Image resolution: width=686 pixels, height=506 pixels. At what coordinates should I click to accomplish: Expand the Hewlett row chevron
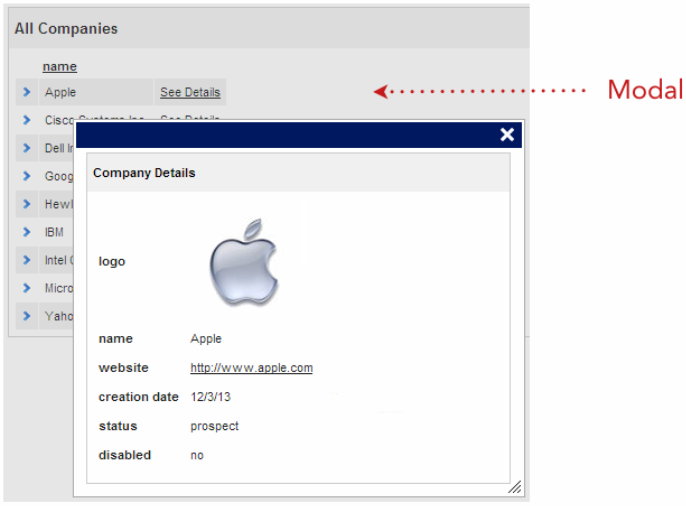click(27, 204)
